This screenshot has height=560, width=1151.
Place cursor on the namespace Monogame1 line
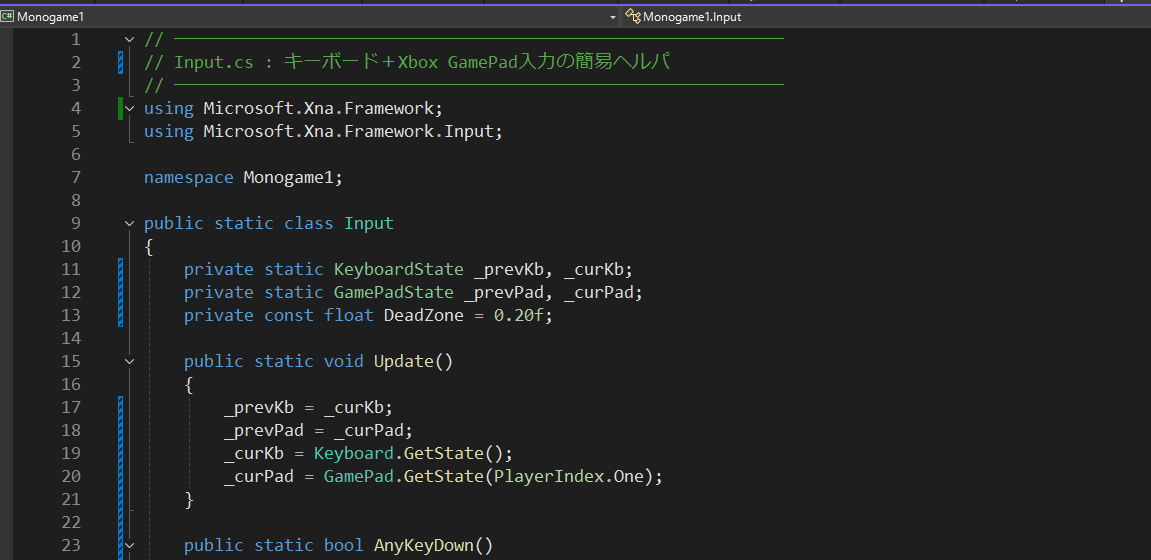coord(292,177)
